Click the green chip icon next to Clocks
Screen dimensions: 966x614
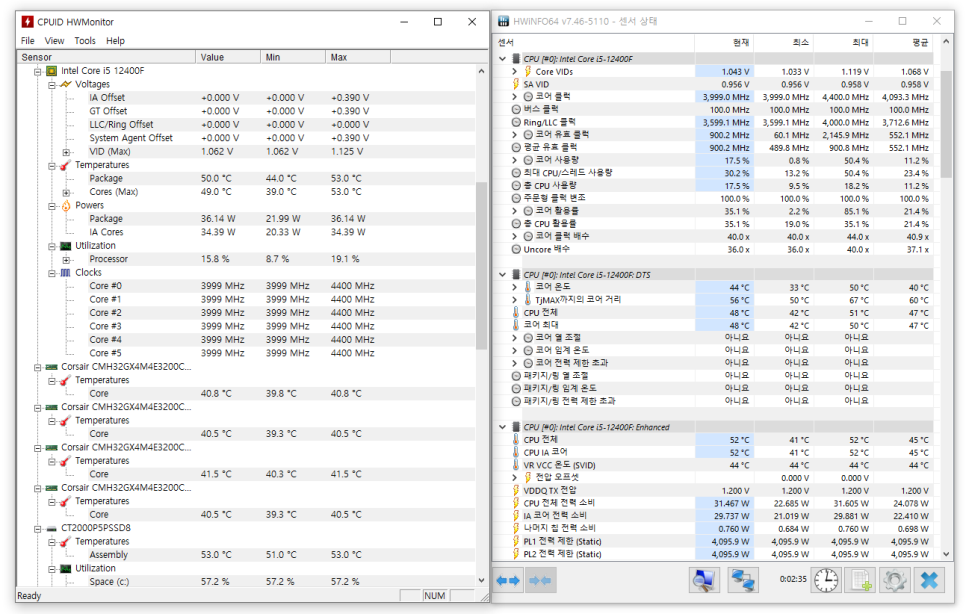66,272
